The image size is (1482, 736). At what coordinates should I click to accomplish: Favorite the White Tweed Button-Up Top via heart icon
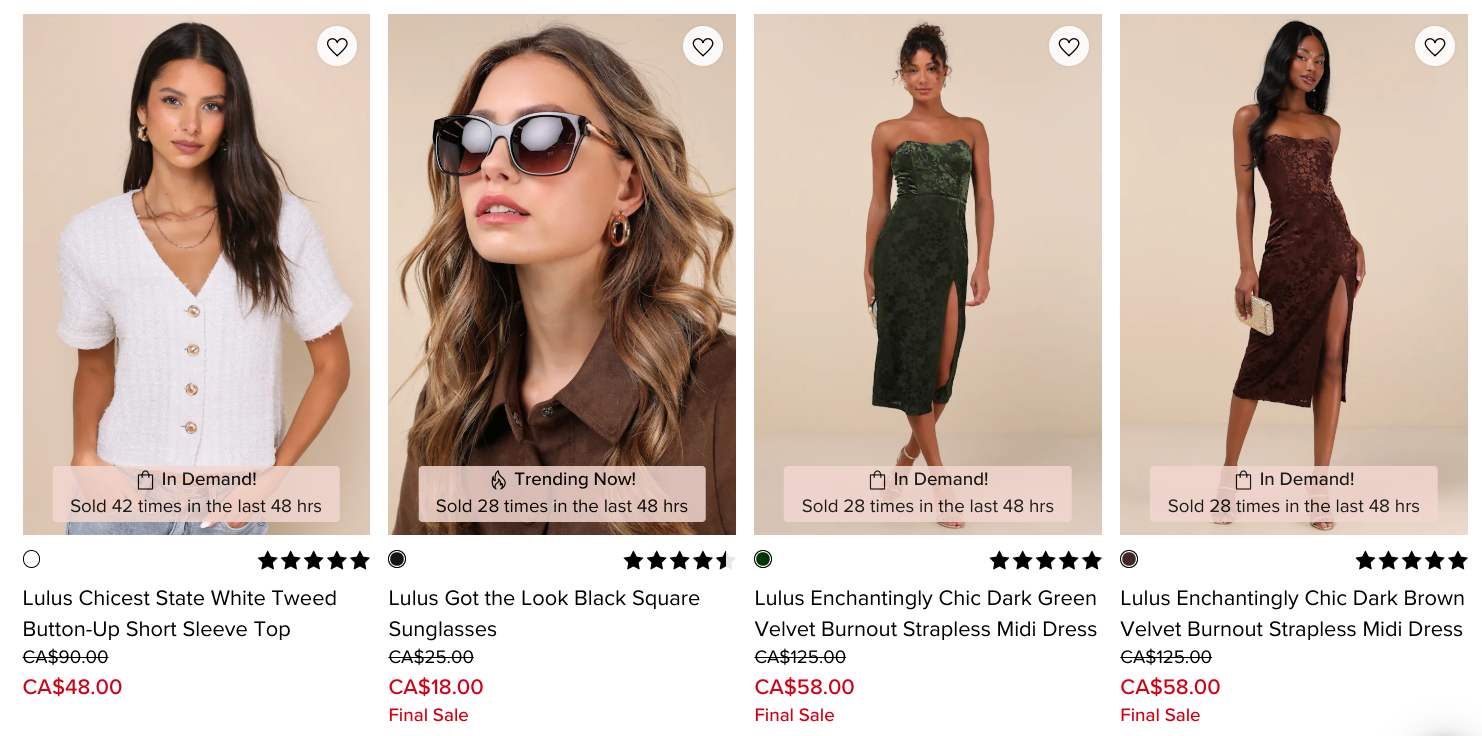click(337, 46)
